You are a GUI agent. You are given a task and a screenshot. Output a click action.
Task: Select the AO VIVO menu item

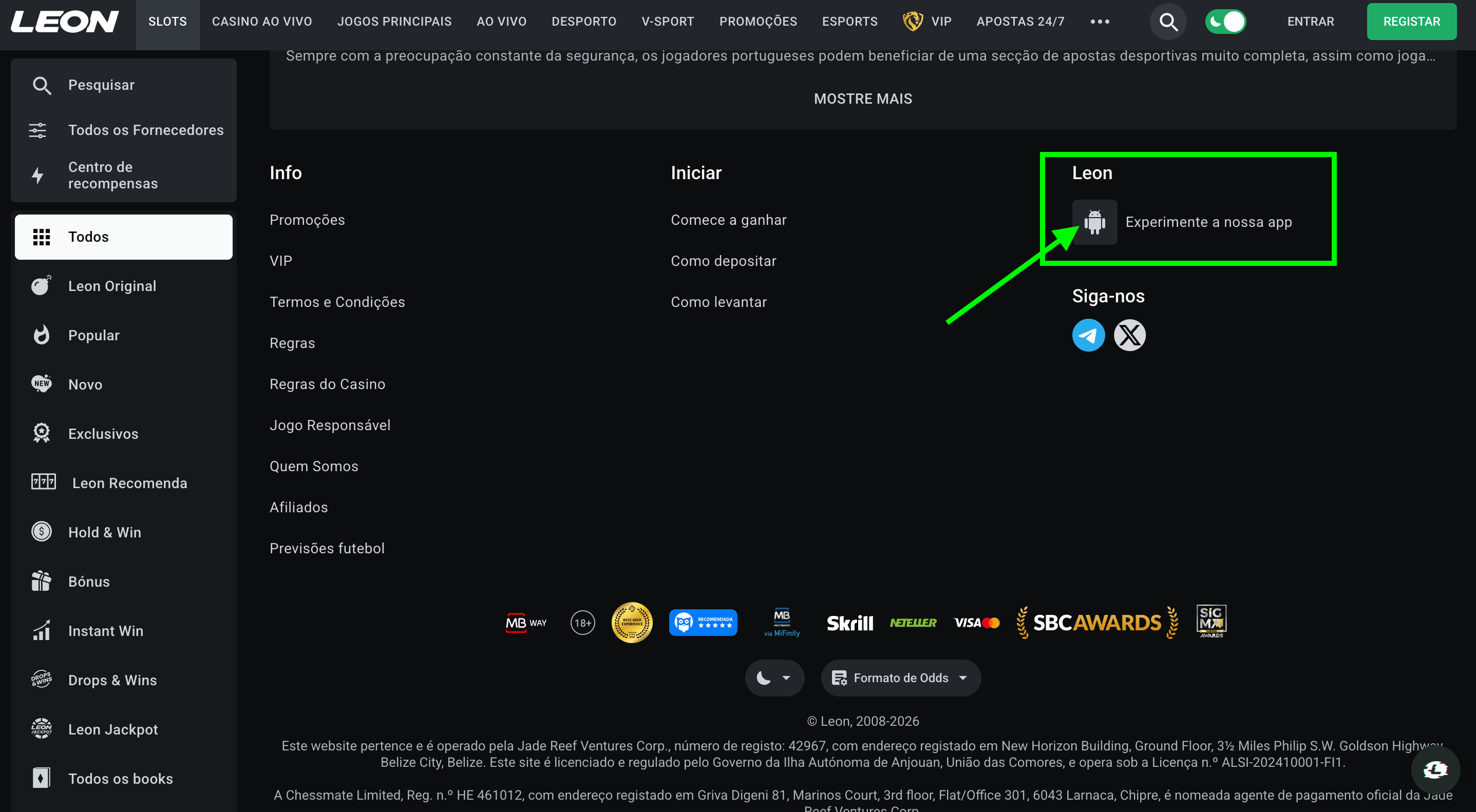pyautogui.click(x=501, y=22)
